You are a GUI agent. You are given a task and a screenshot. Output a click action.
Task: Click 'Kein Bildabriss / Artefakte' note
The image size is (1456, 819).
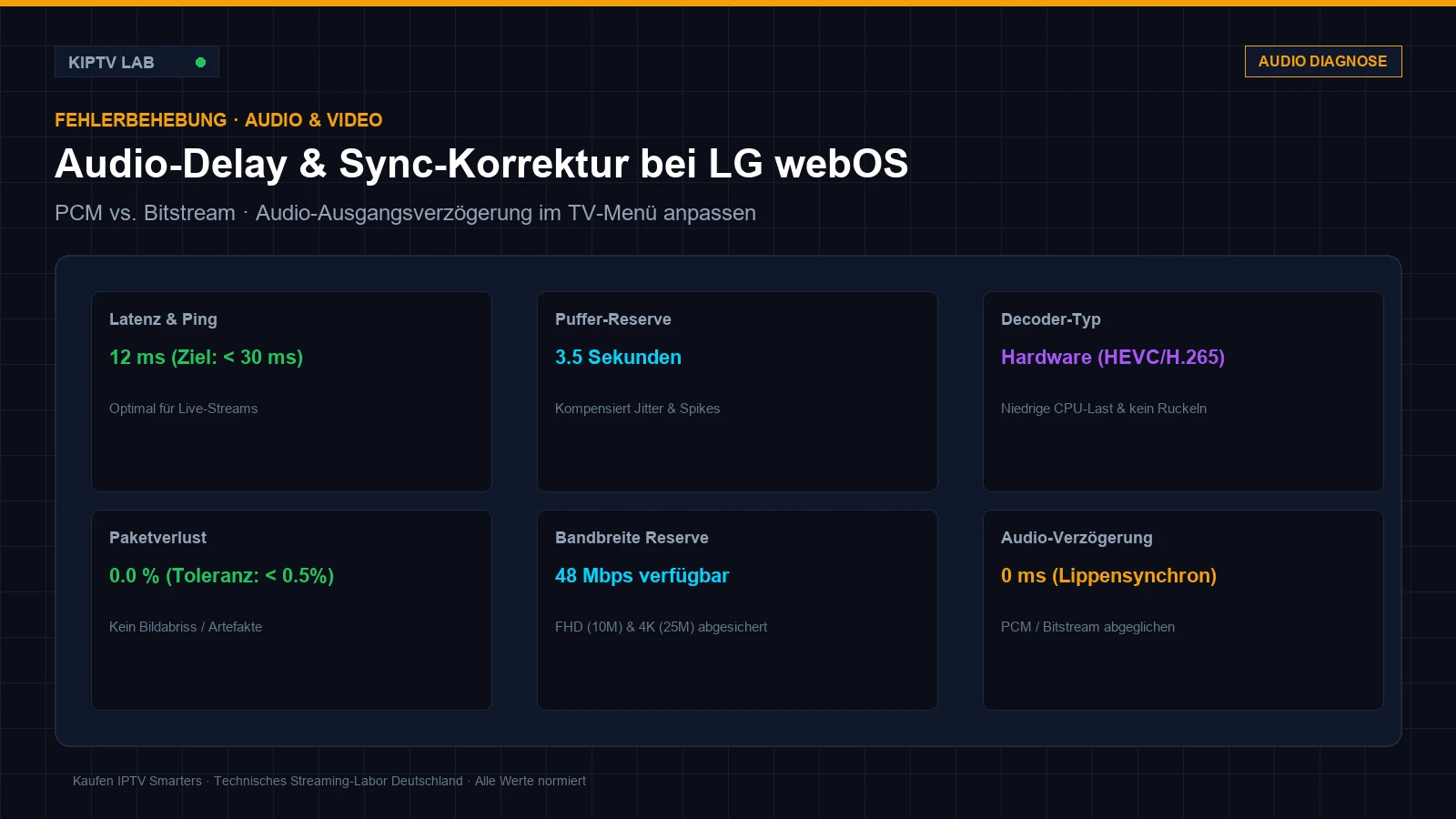[186, 627]
